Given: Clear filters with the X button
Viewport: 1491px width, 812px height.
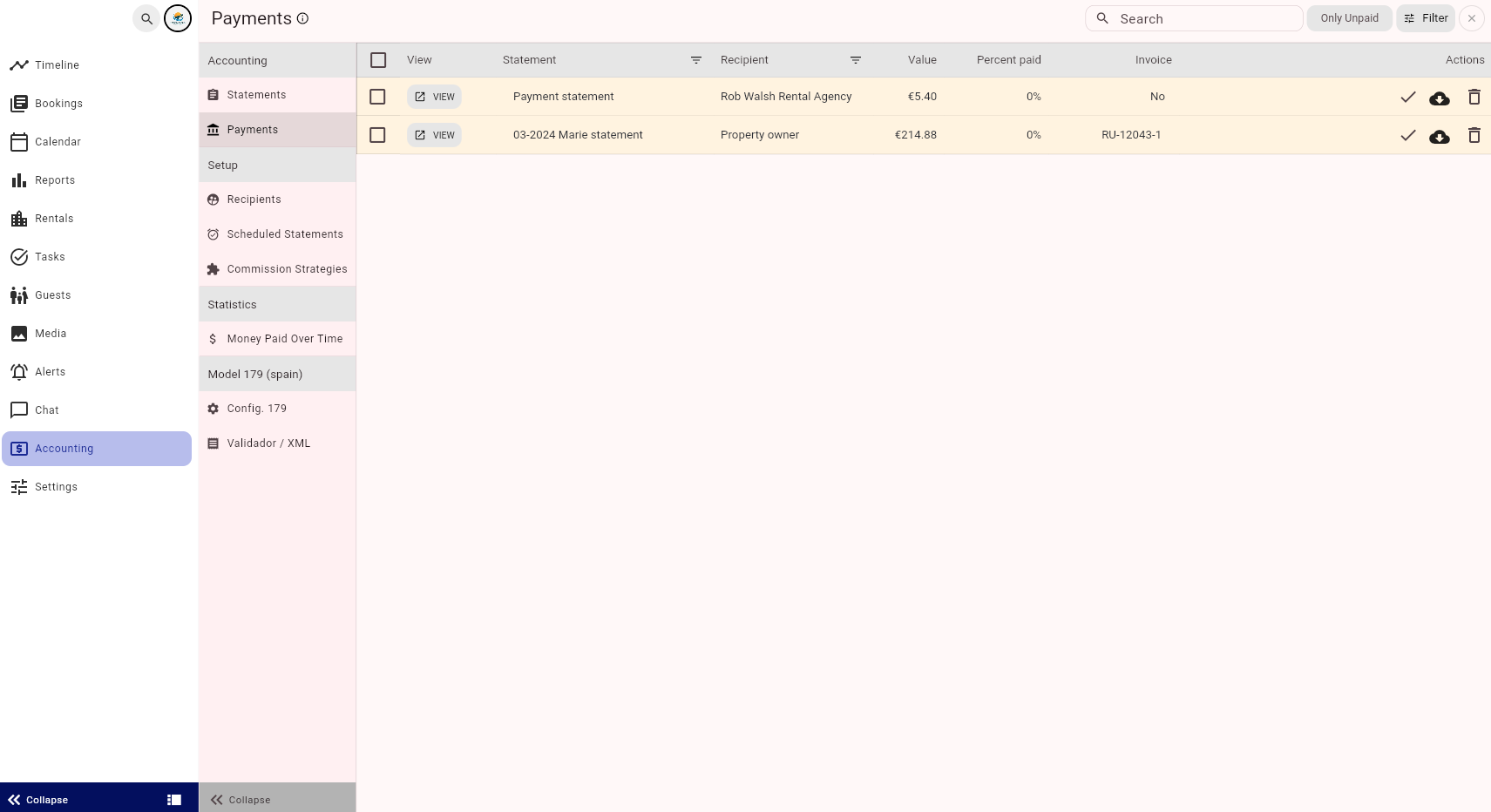Looking at the screenshot, I should [1472, 18].
